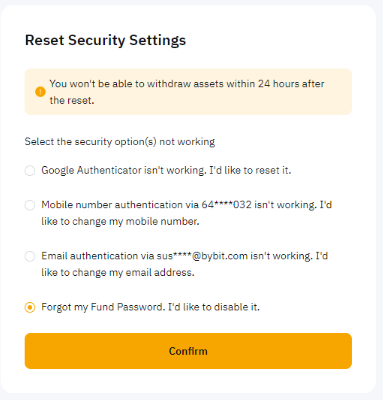This screenshot has width=383, height=400.
Task: Toggle the Forgot my Fund Password radio
Action: tap(30, 307)
